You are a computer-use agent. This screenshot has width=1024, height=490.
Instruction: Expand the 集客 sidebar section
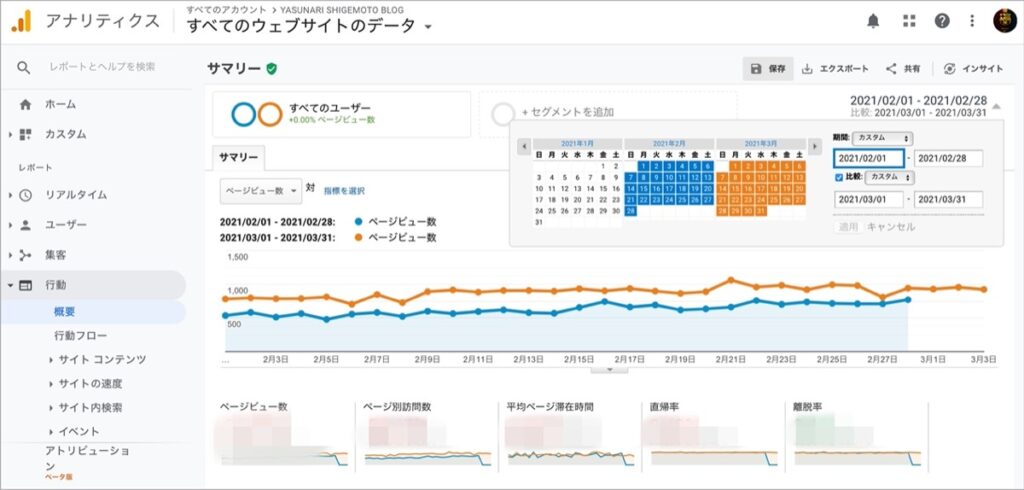(x=10, y=255)
